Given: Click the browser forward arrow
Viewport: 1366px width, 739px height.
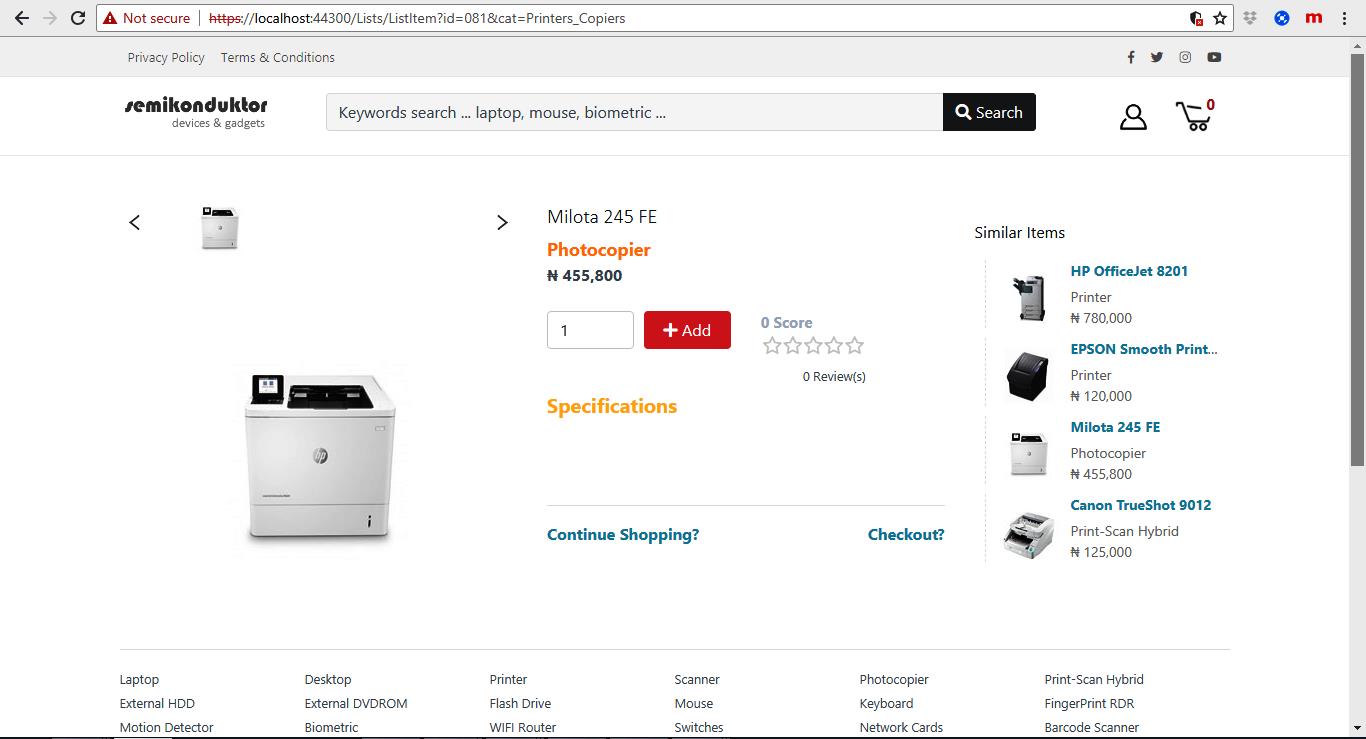Looking at the screenshot, I should click(49, 18).
